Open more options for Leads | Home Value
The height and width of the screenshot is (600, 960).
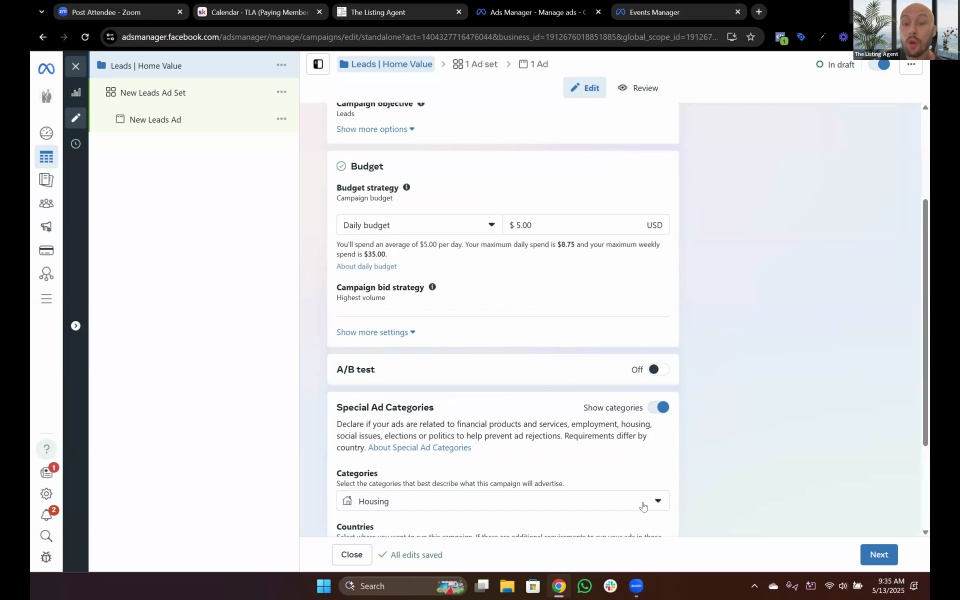[x=281, y=65]
